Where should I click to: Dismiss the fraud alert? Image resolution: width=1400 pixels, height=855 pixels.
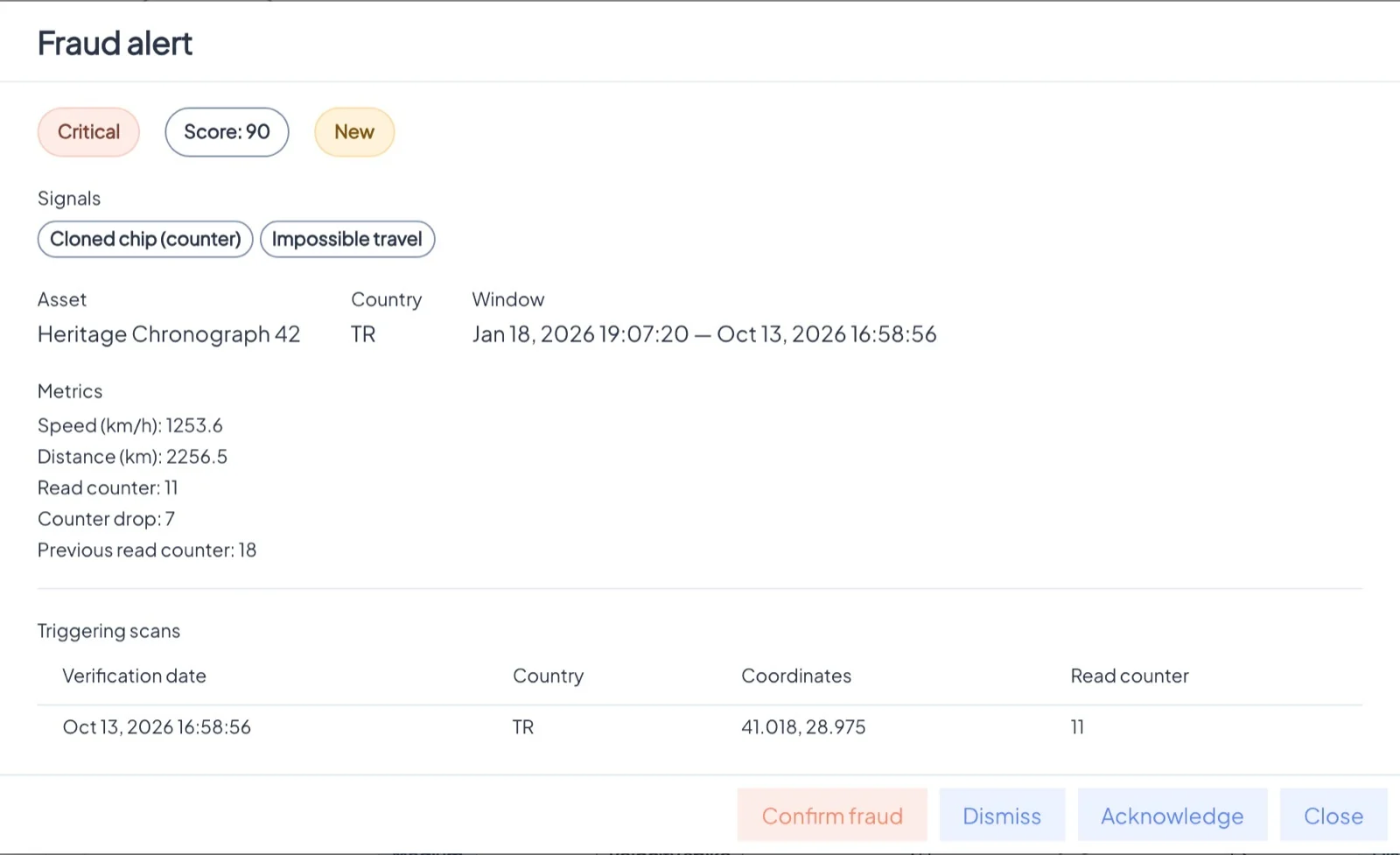1002,816
